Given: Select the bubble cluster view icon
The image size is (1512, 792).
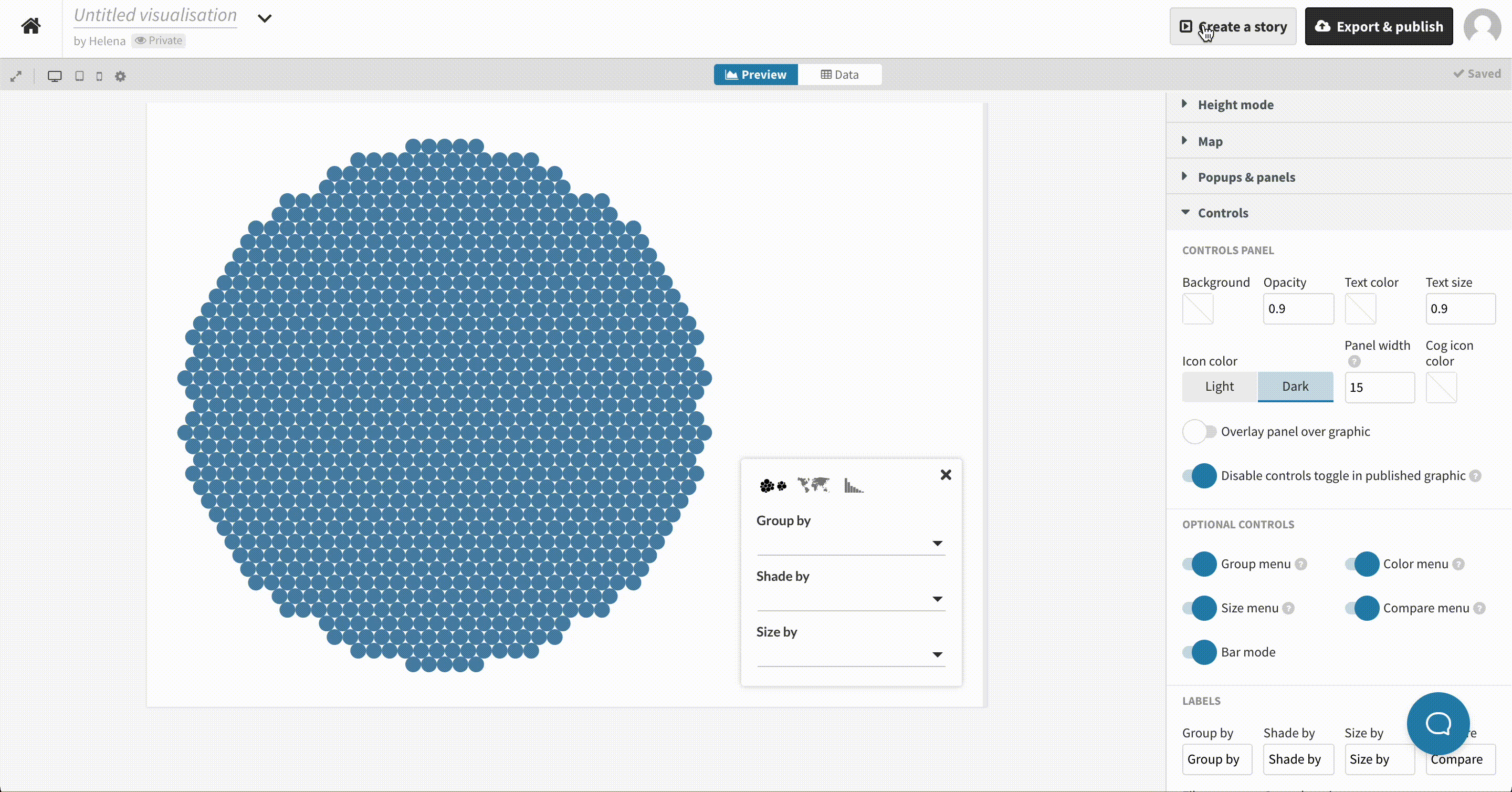Looking at the screenshot, I should tap(772, 485).
